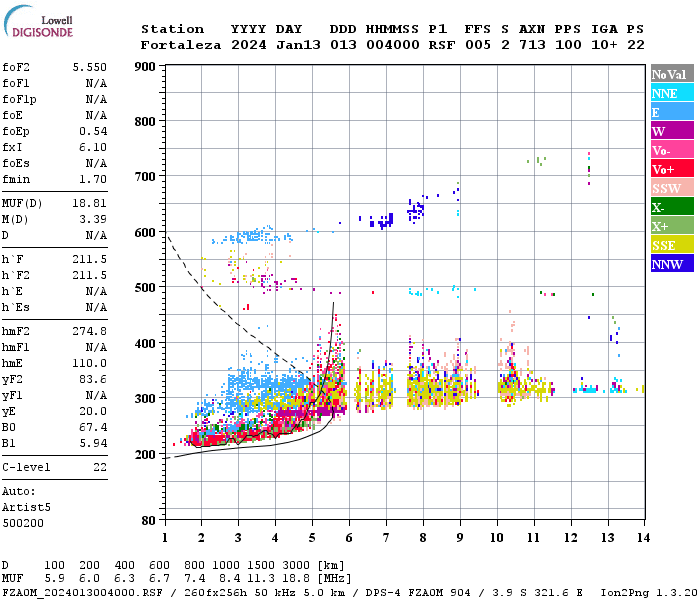Click the Artist5 auto-scaling label

[26, 508]
